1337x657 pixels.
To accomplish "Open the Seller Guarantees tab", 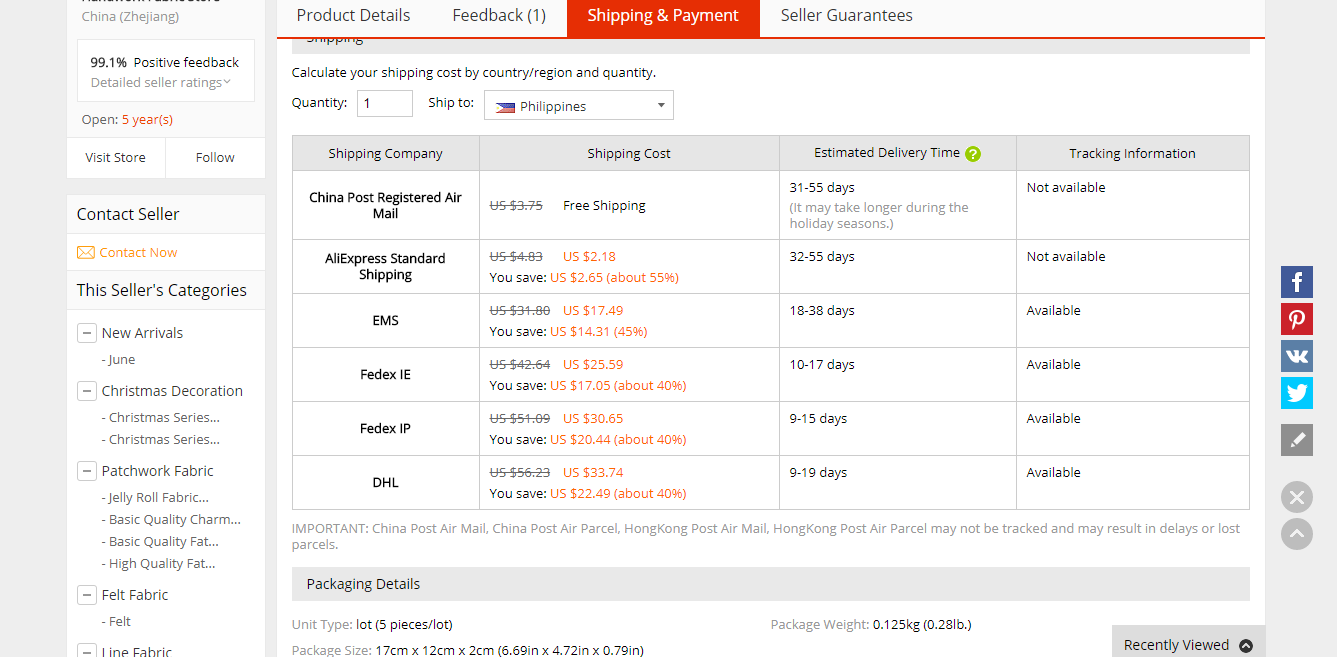I will (x=846, y=16).
